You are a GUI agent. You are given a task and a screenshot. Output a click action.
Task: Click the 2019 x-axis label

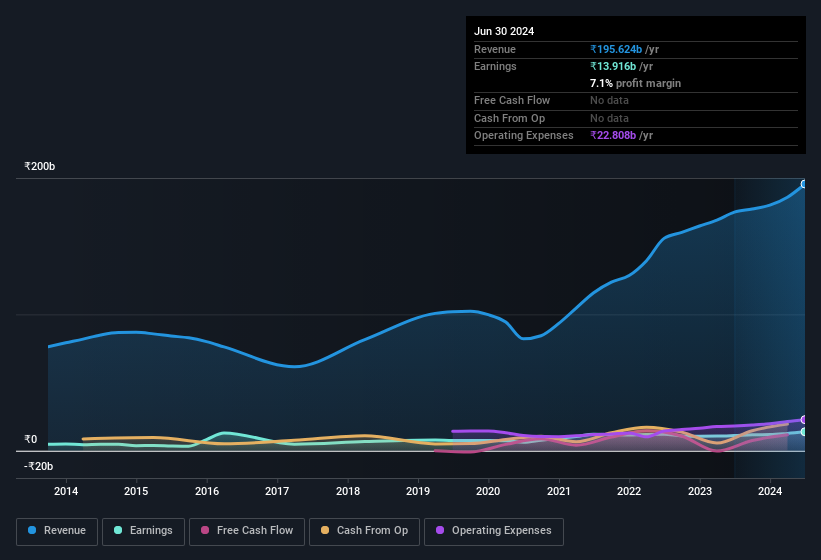pos(418,491)
